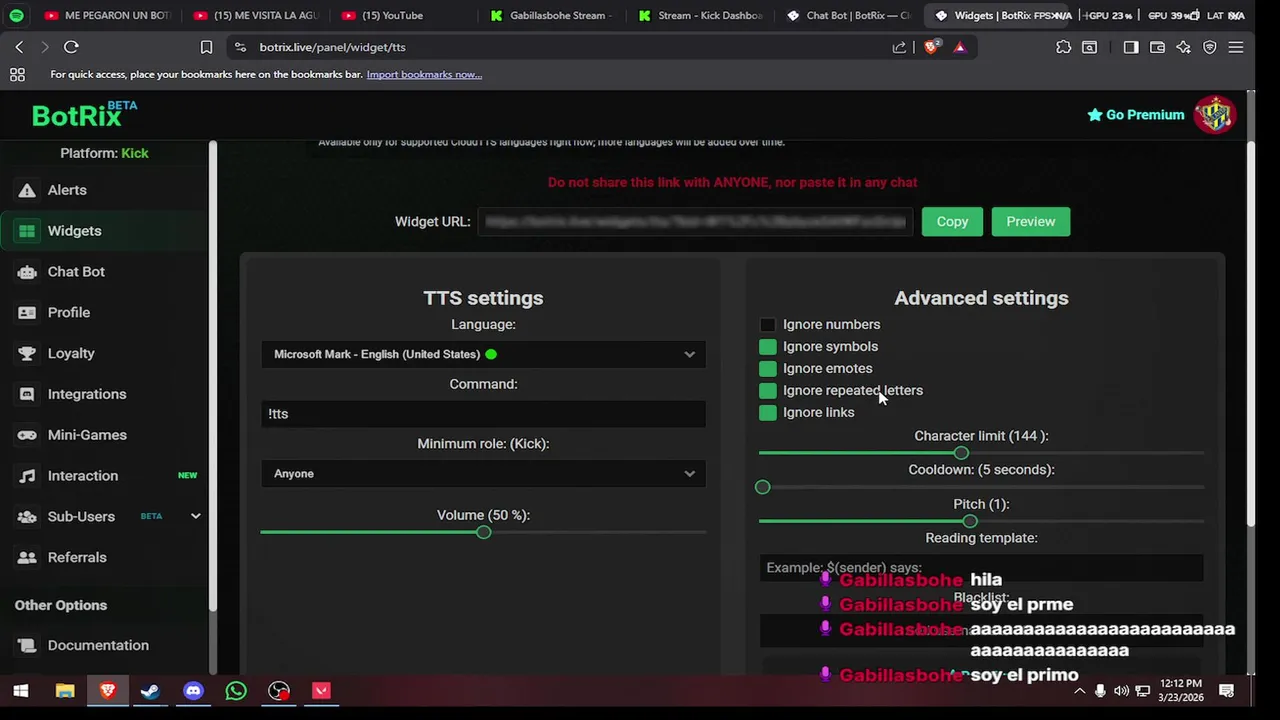
Task: Switch to the Gabillasbohe Stream browser tab
Action: click(550, 15)
